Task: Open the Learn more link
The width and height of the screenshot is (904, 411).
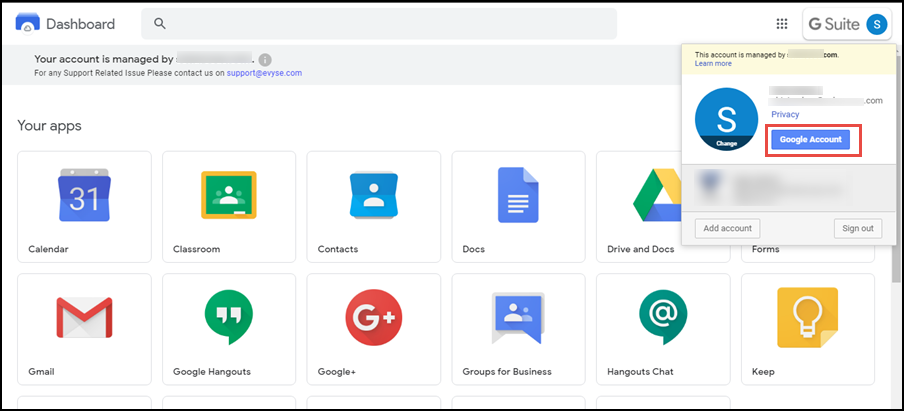Action: [713, 63]
